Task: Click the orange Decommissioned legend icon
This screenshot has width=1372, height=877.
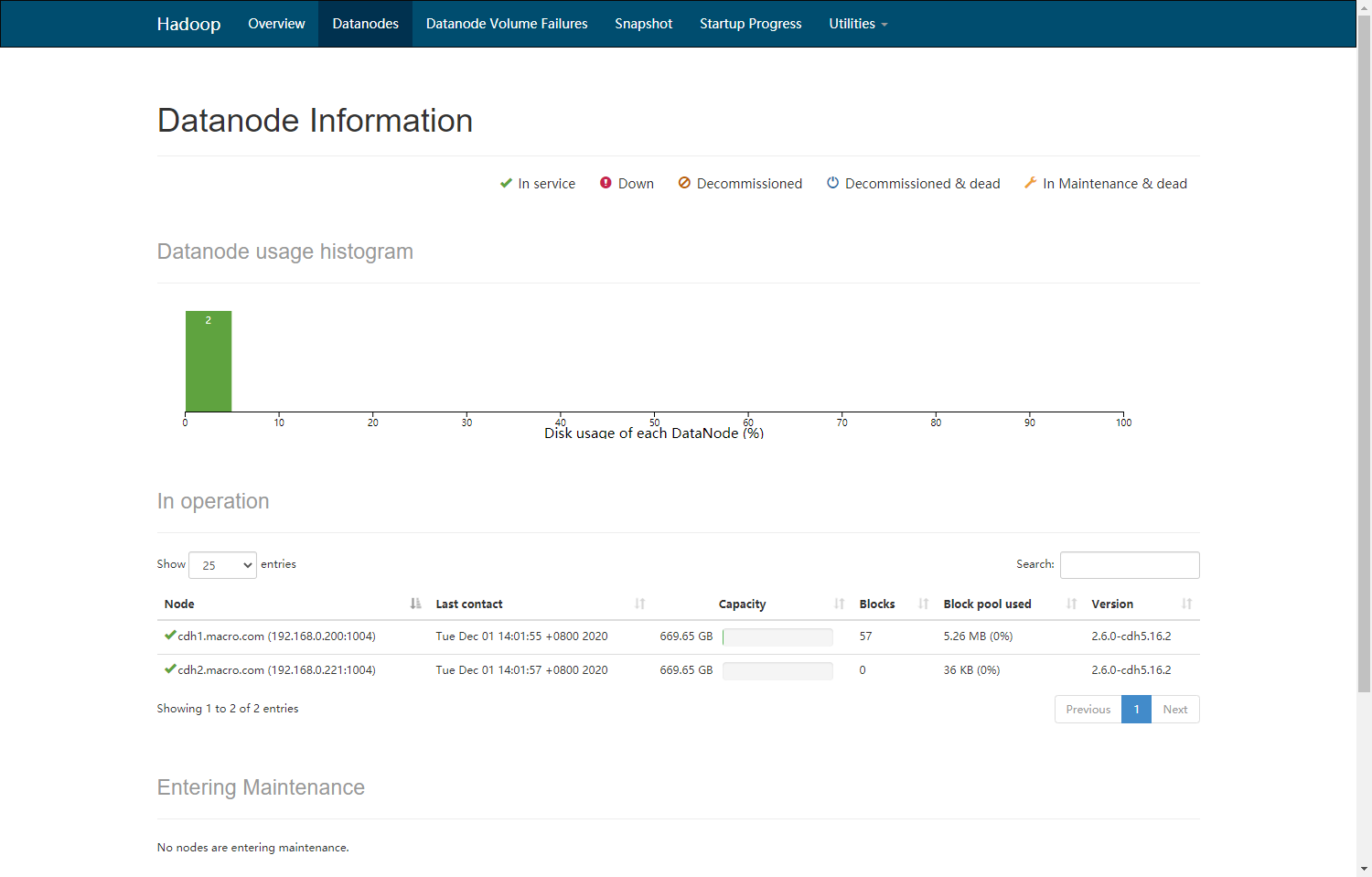Action: [684, 183]
